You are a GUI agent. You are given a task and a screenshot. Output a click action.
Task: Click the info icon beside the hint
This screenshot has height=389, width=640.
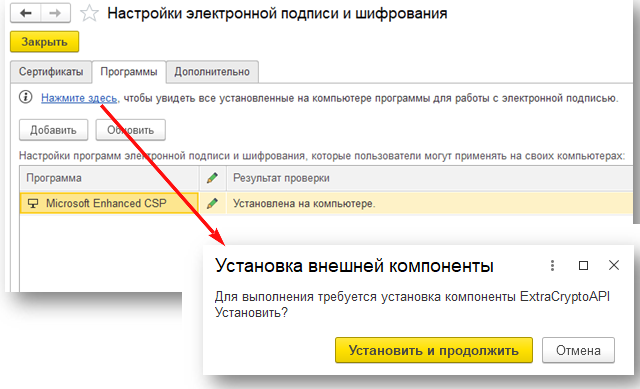pyautogui.click(x=26, y=97)
